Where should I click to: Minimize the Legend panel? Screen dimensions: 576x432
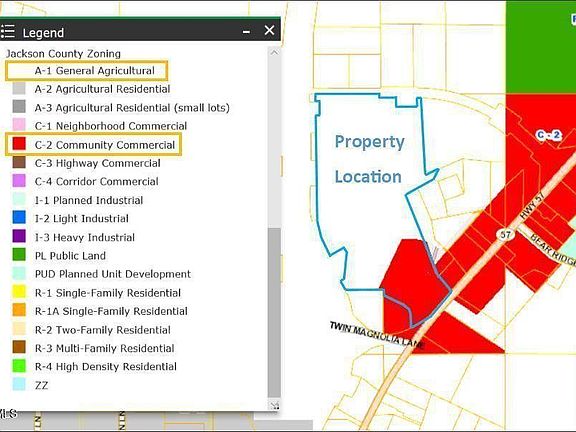[246, 32]
